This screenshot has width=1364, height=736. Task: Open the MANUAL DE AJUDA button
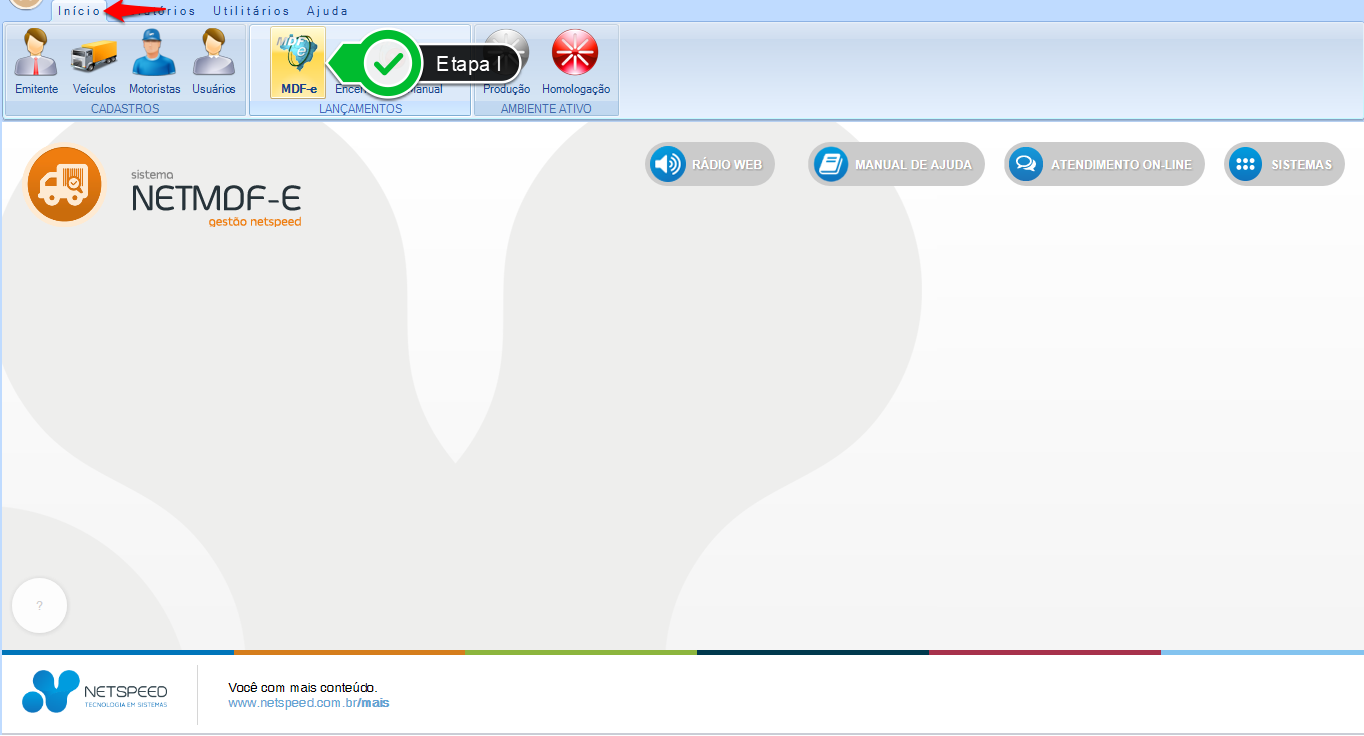coord(896,164)
